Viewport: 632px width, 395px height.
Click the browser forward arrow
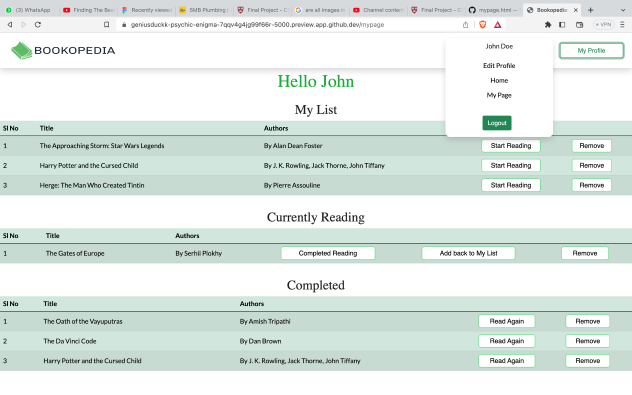point(24,25)
